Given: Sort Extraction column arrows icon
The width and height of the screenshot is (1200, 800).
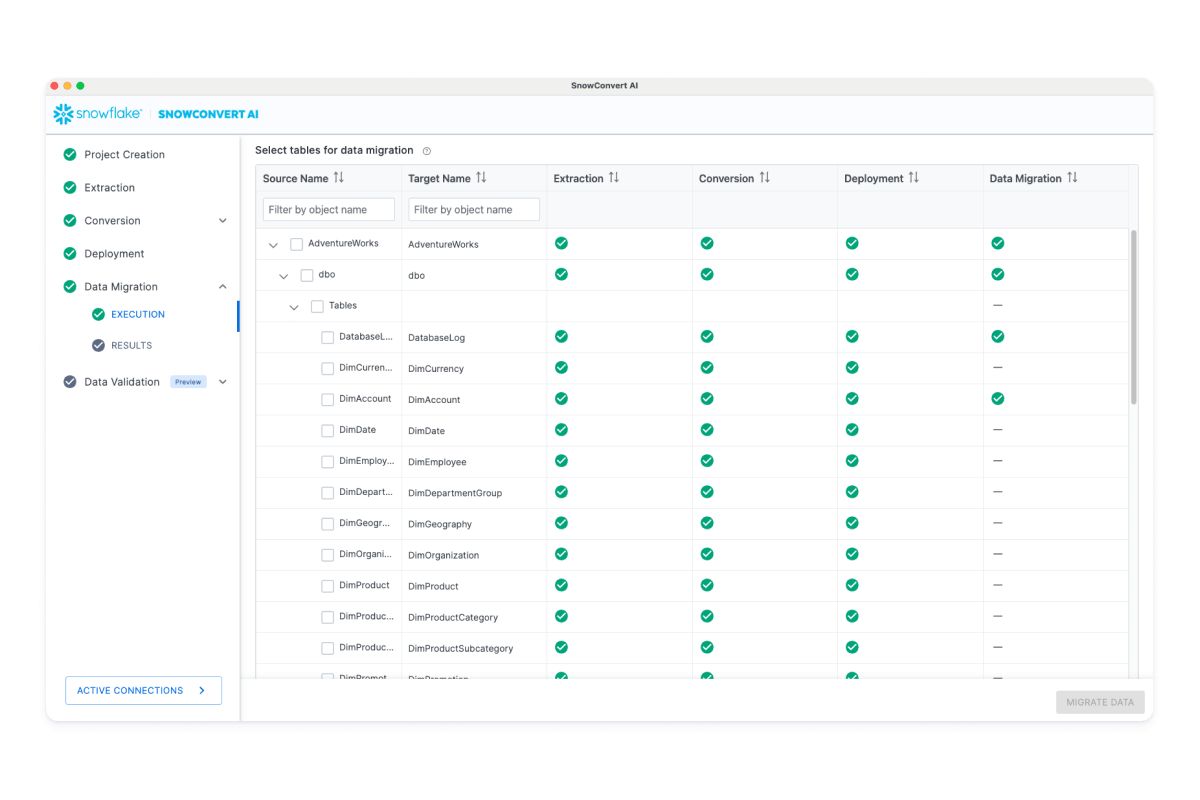Looking at the screenshot, I should coord(614,178).
